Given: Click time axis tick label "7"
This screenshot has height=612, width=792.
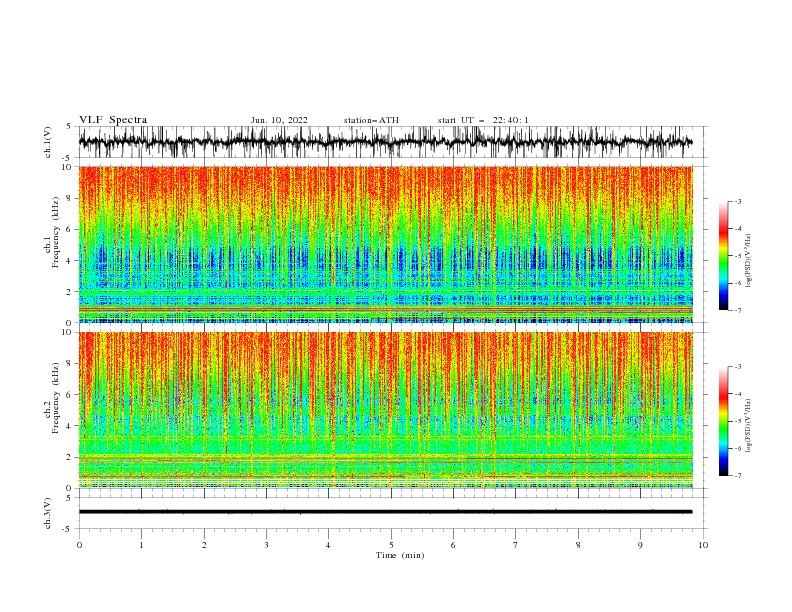Looking at the screenshot, I should click(x=516, y=545).
